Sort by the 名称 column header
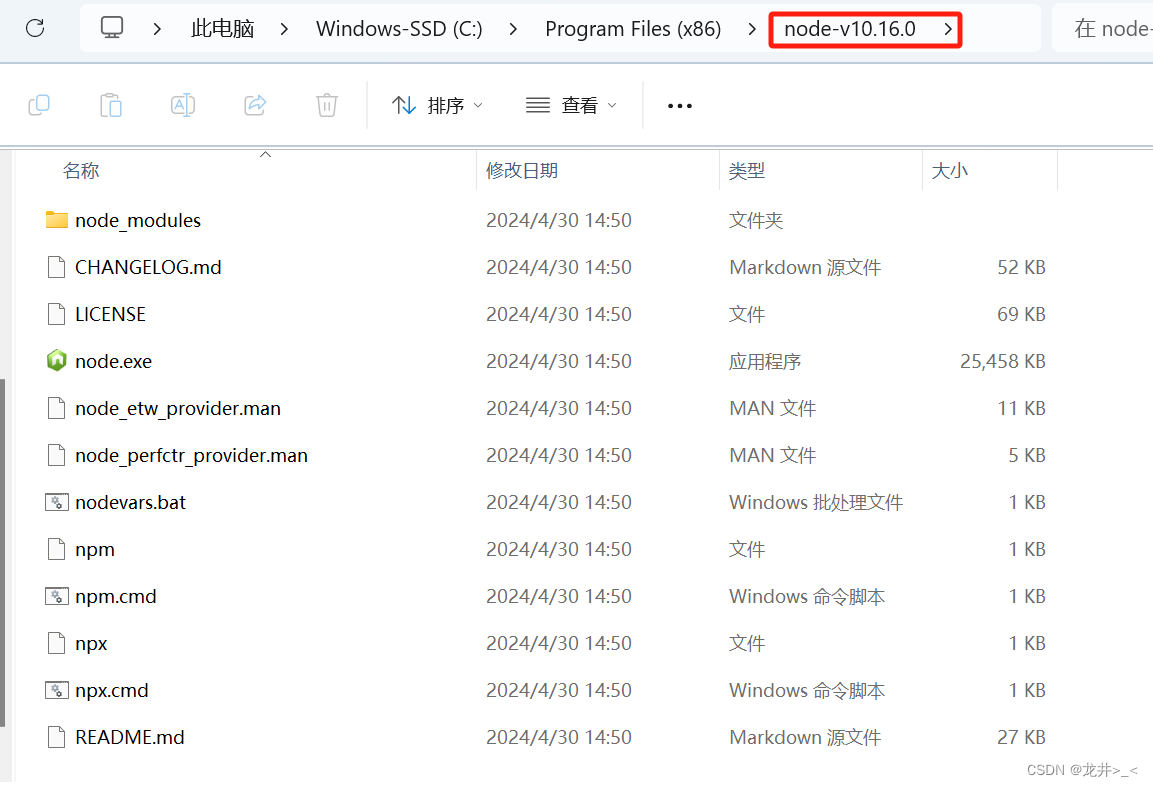Image resolution: width=1153 pixels, height=786 pixels. pyautogui.click(x=81, y=171)
